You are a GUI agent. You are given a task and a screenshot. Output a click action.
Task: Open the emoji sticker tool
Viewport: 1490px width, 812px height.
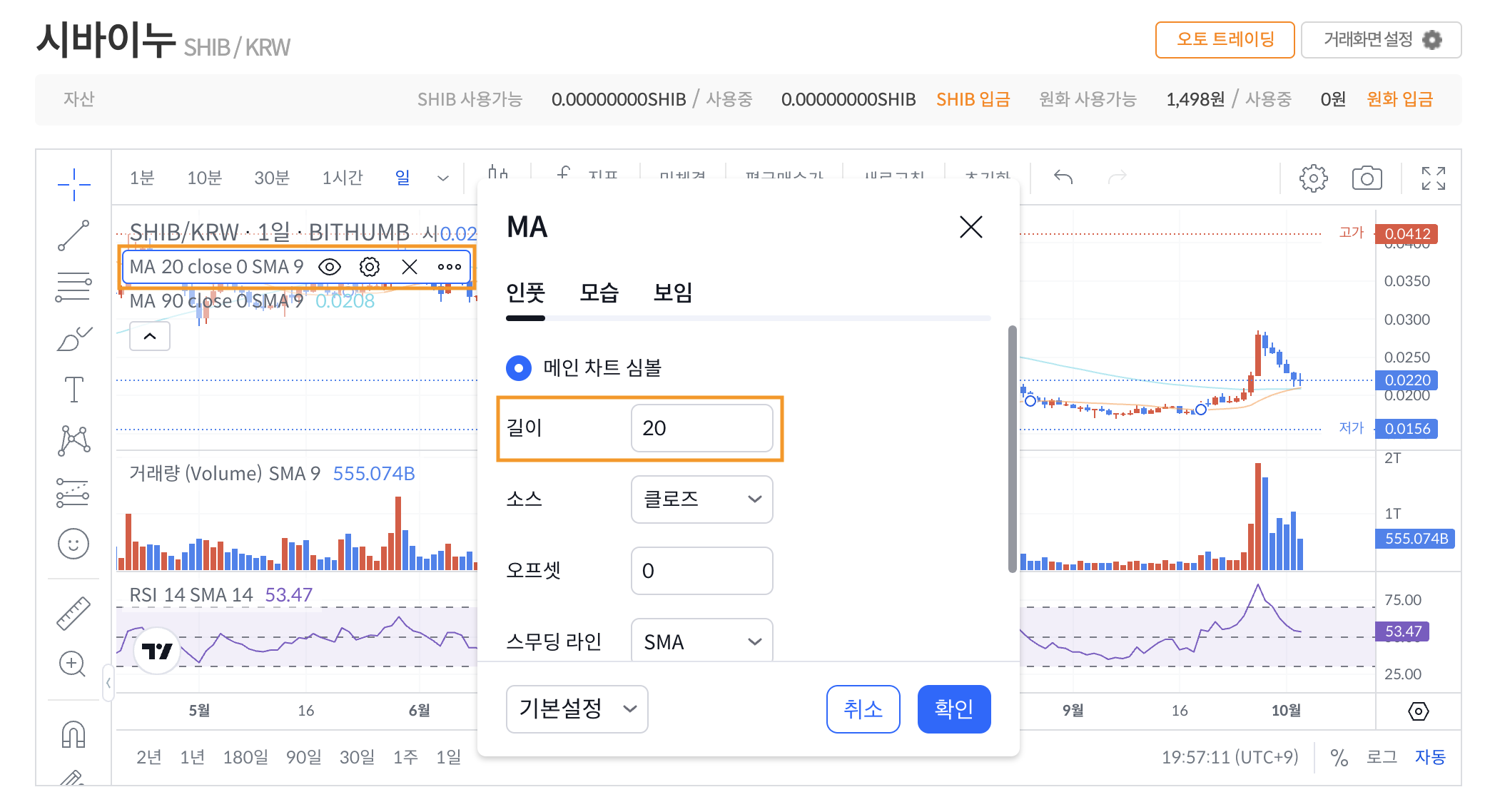[74, 544]
